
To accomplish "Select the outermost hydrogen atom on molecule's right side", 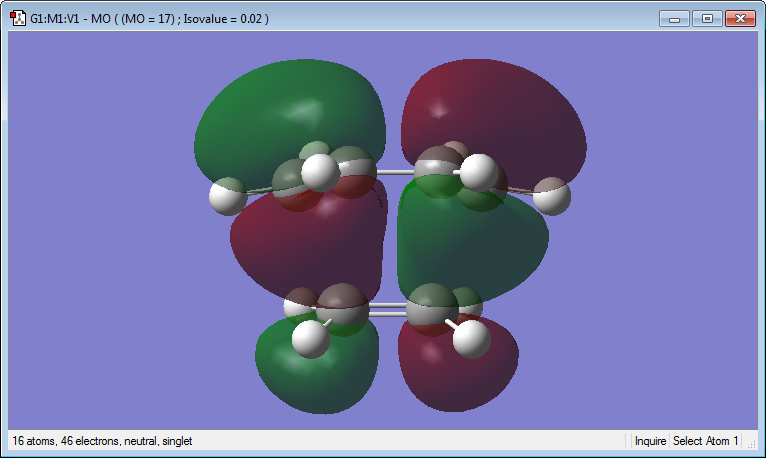I will (552, 196).
